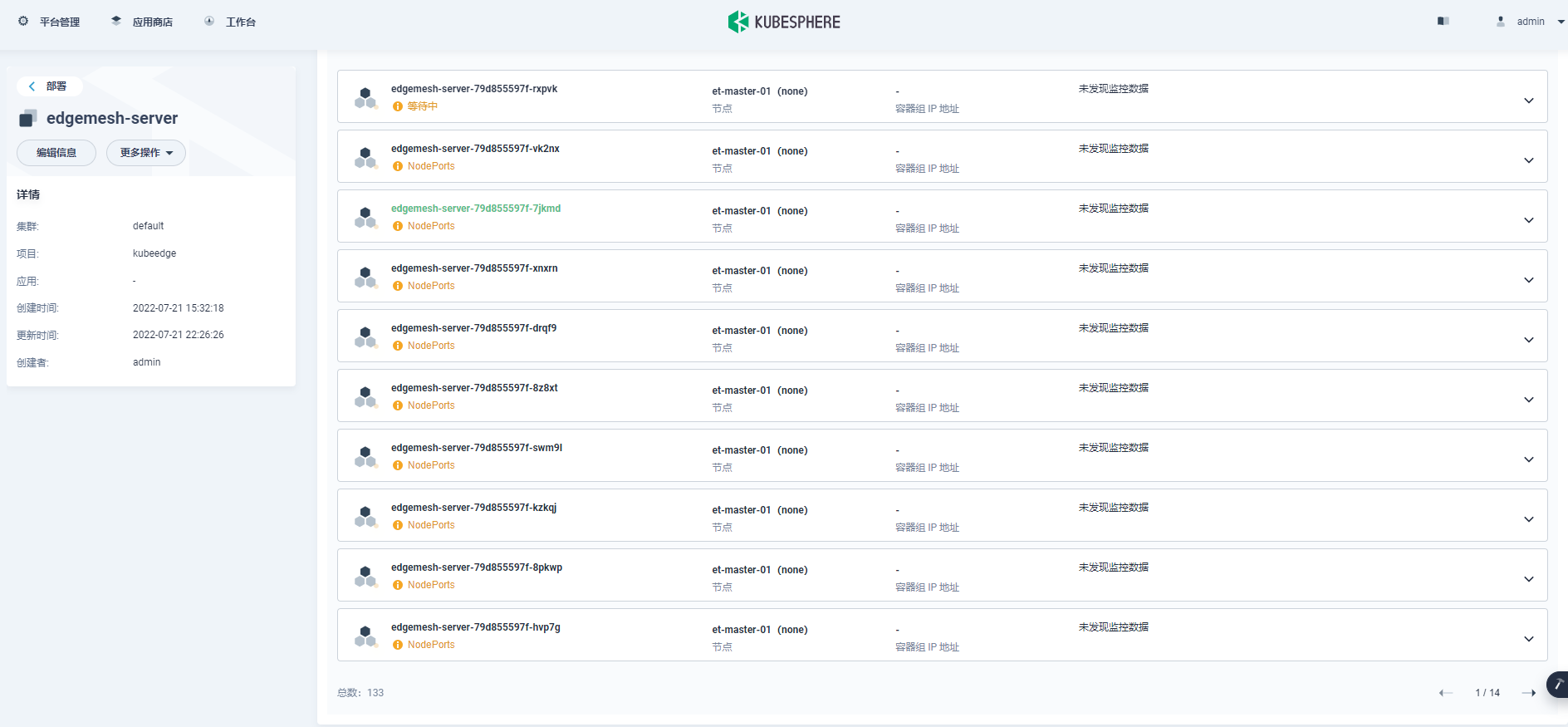
Task: Click the NodePorts warning icon on hvp7g
Action: [x=398, y=645]
